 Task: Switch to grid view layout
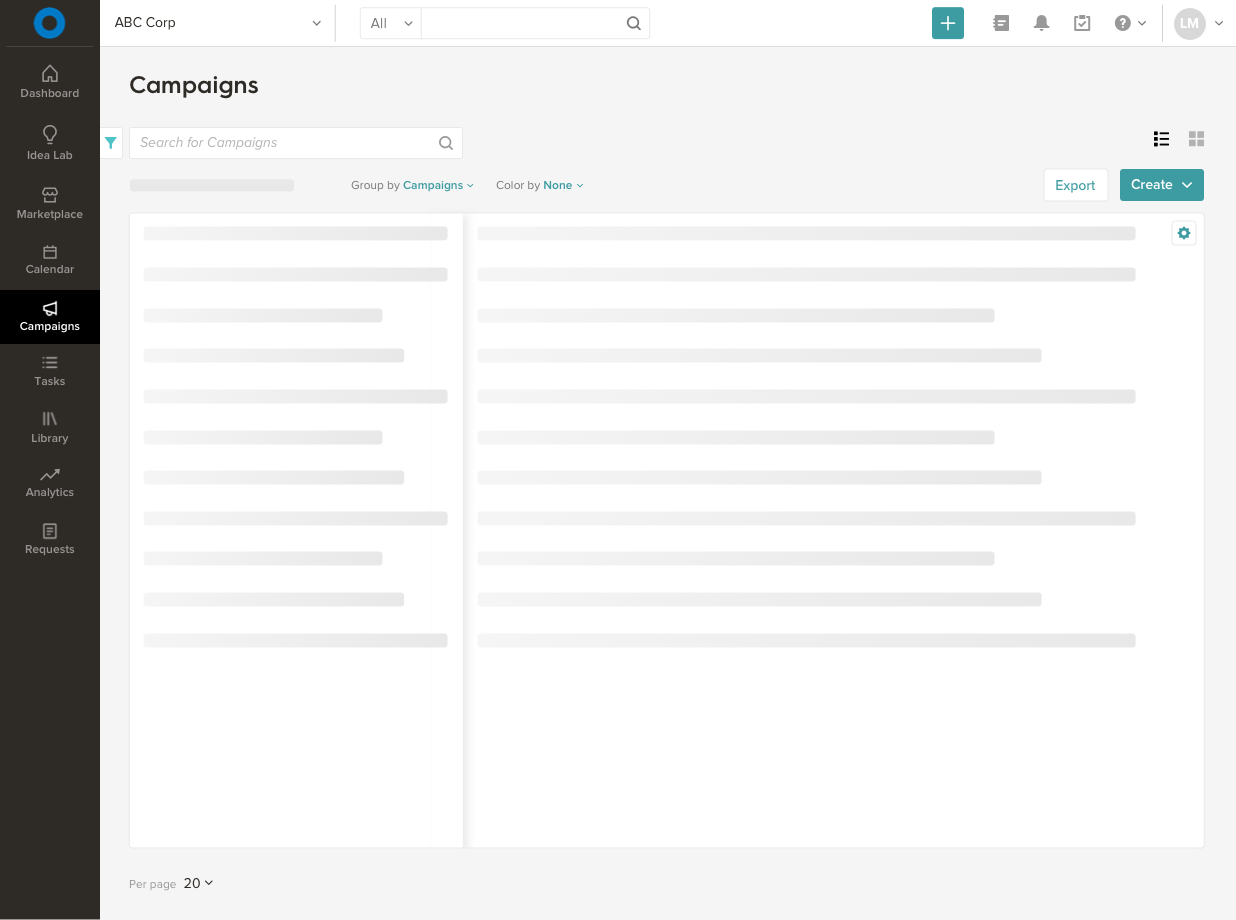(1196, 139)
